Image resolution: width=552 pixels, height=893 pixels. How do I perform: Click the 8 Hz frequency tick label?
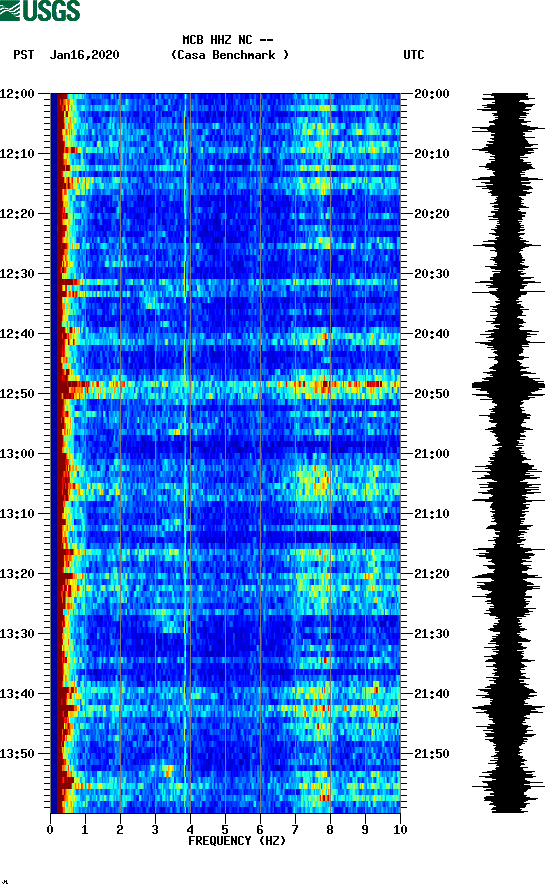pos(330,830)
